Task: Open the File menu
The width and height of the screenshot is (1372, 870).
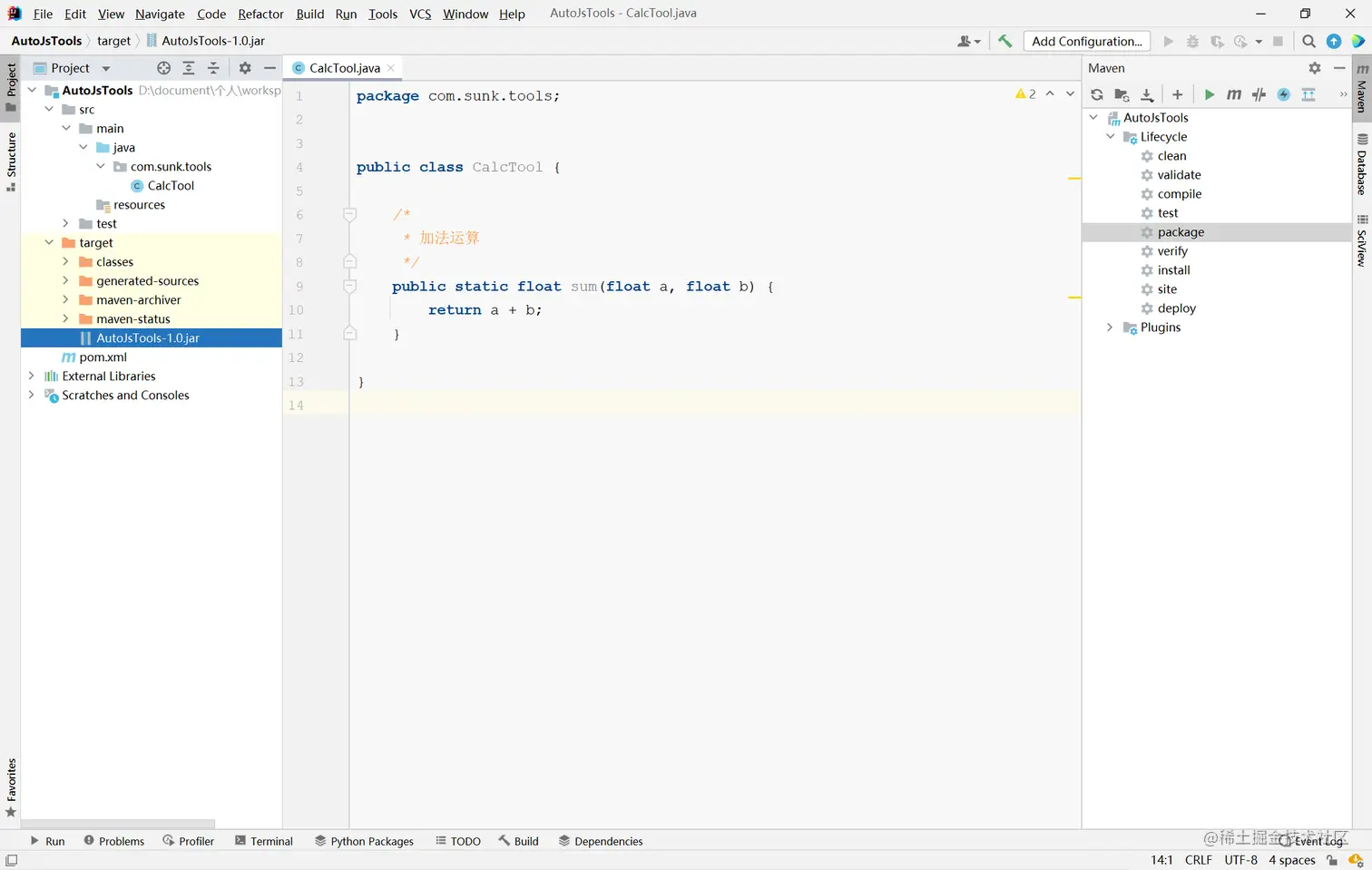Action: [x=43, y=14]
